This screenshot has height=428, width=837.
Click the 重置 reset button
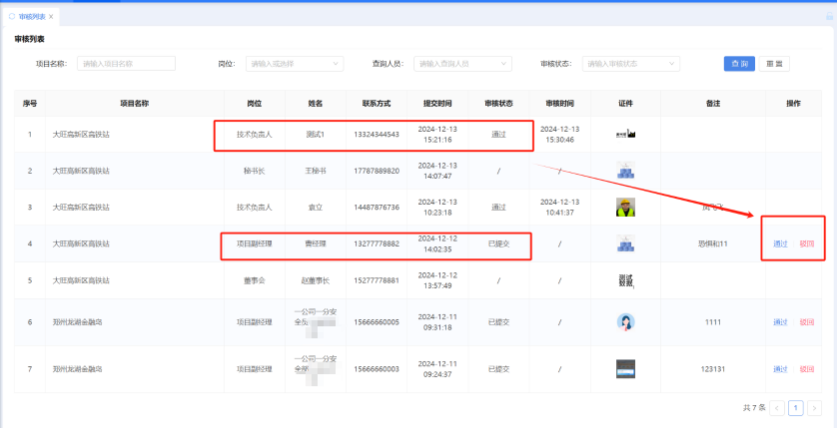pos(774,63)
